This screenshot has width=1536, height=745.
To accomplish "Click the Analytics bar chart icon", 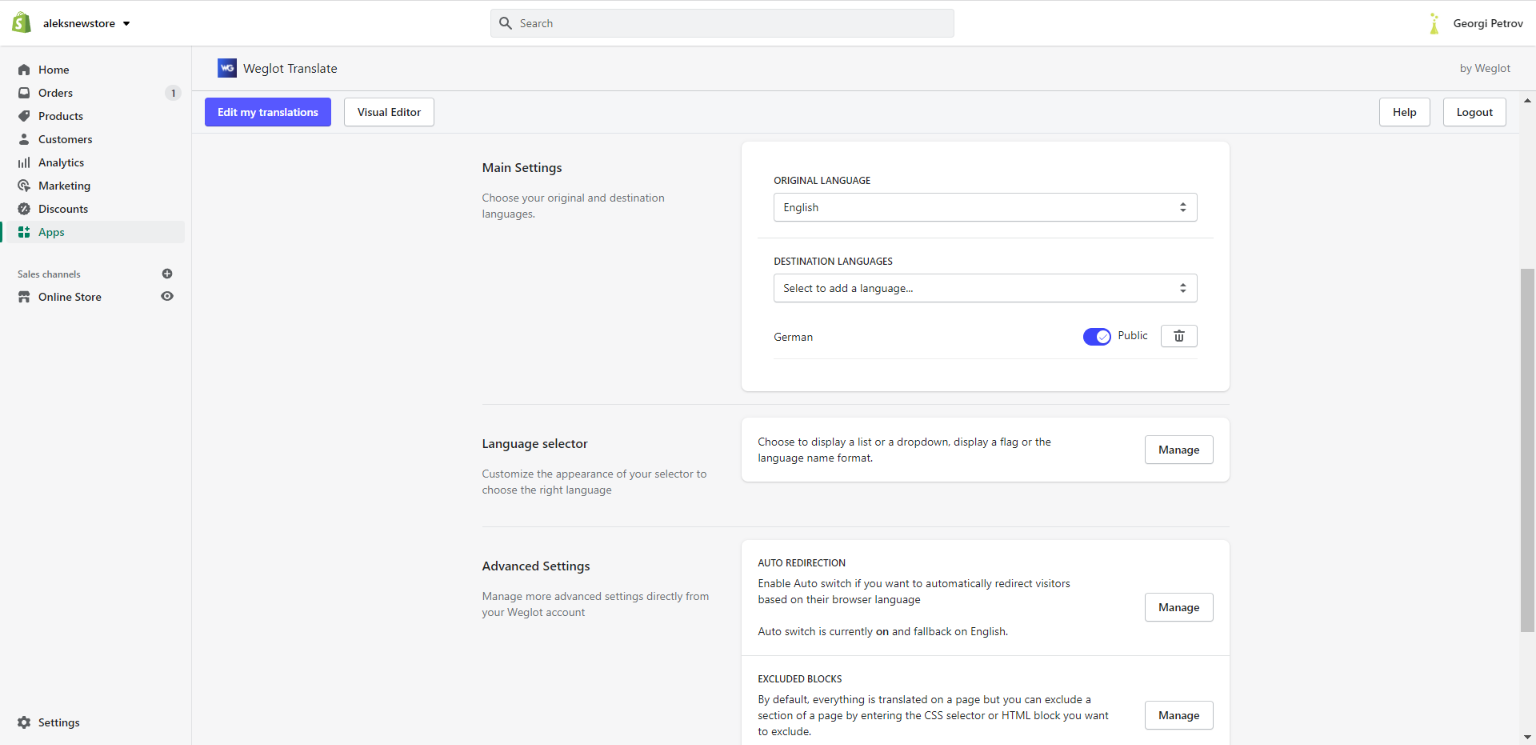I will pos(24,162).
